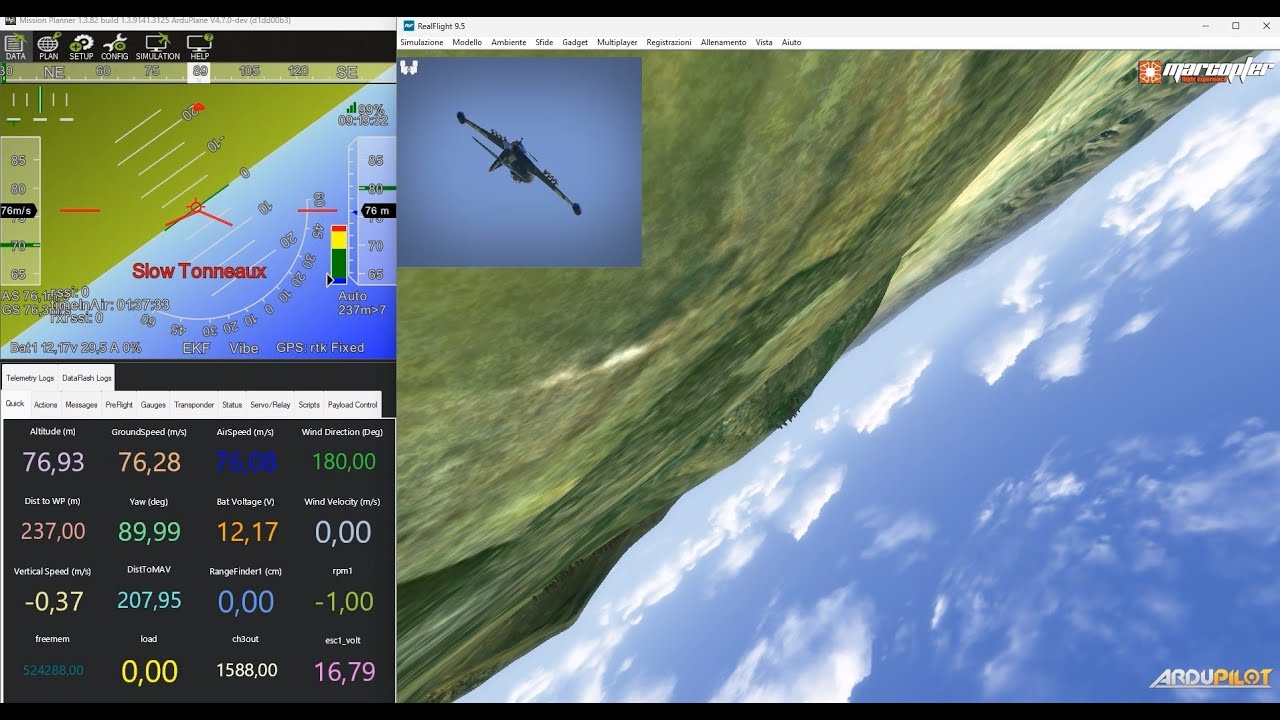Switch to Telemetry Logs tab

click(30, 378)
